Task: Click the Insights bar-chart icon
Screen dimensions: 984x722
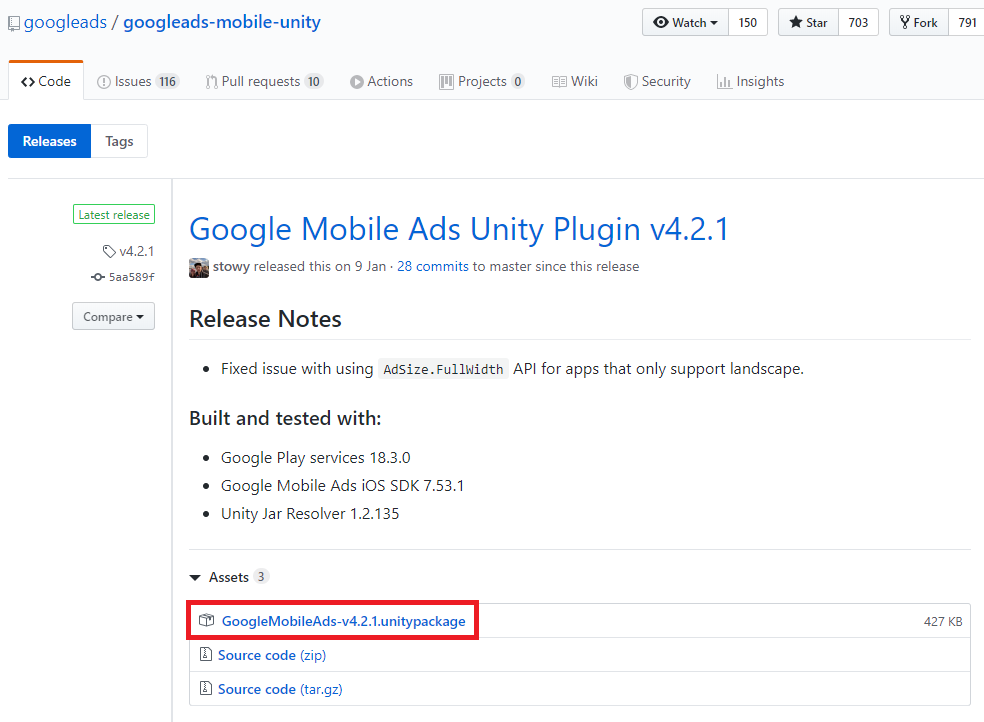Action: pos(724,82)
